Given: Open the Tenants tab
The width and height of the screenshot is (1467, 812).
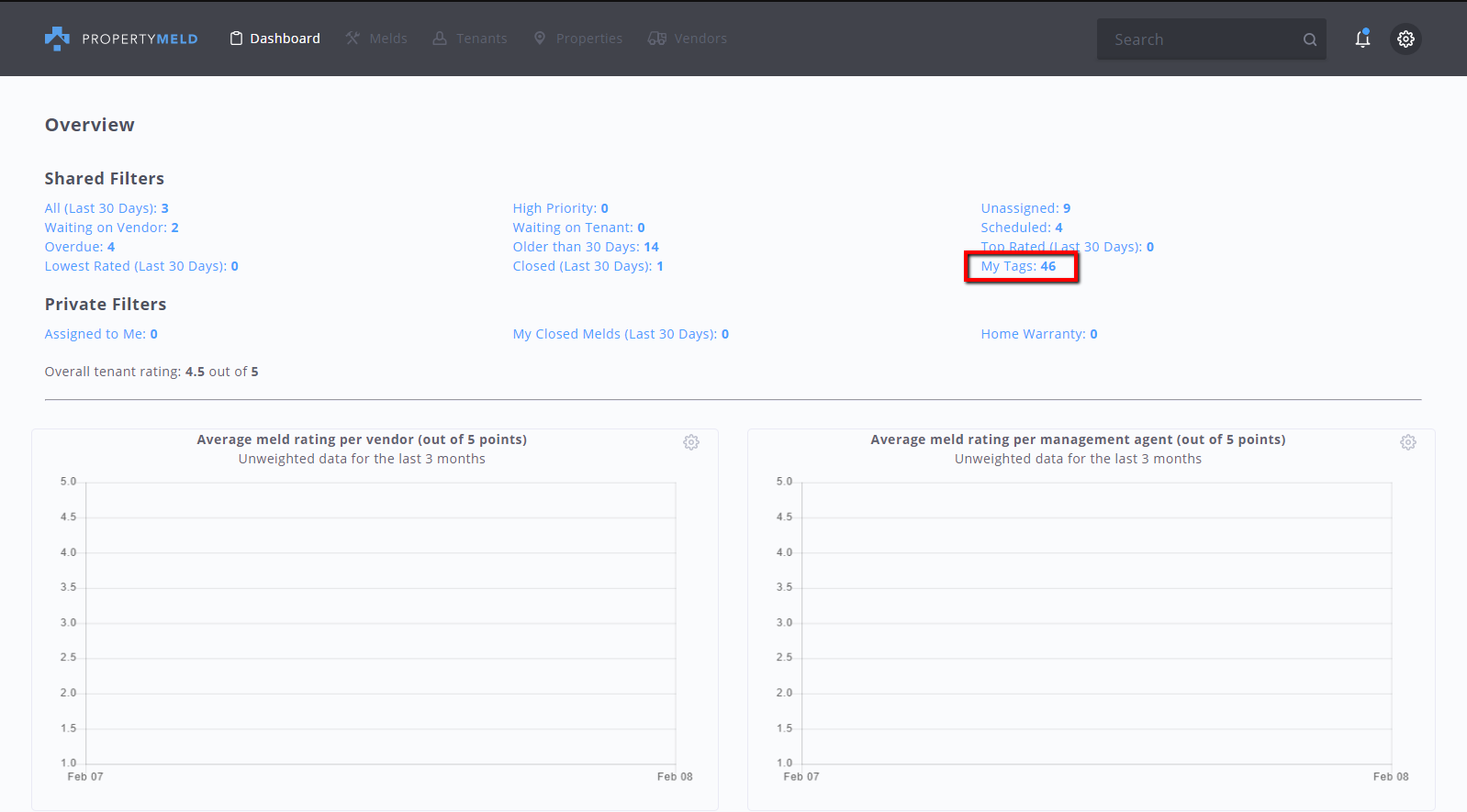Looking at the screenshot, I should click(469, 39).
